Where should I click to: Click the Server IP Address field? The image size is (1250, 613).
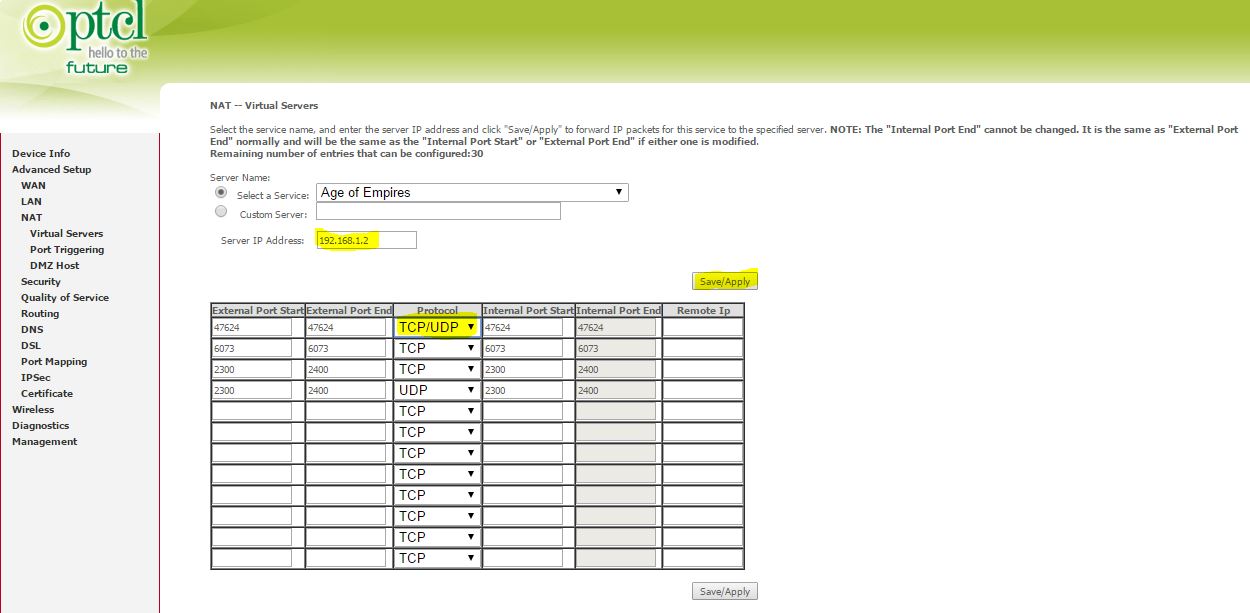(366, 241)
